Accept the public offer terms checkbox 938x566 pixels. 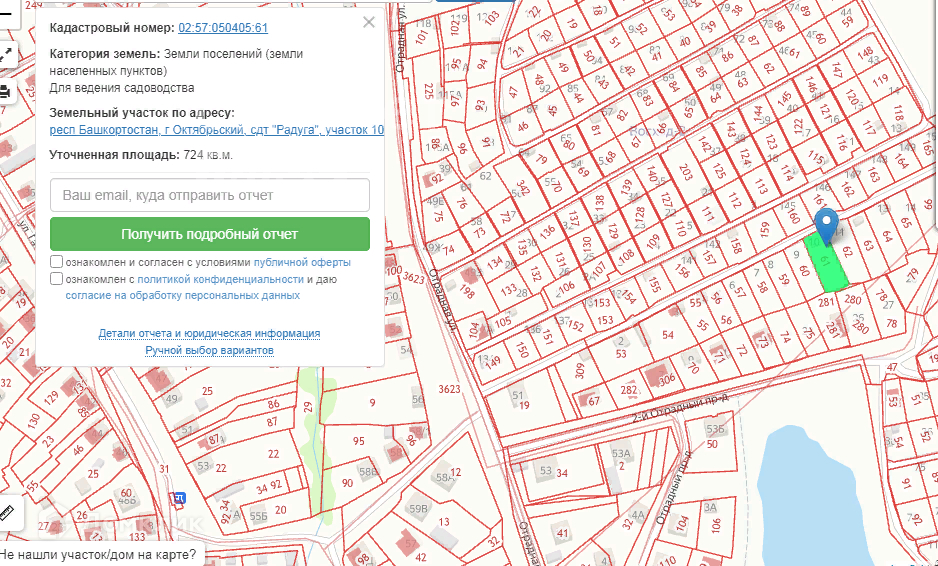(x=57, y=262)
